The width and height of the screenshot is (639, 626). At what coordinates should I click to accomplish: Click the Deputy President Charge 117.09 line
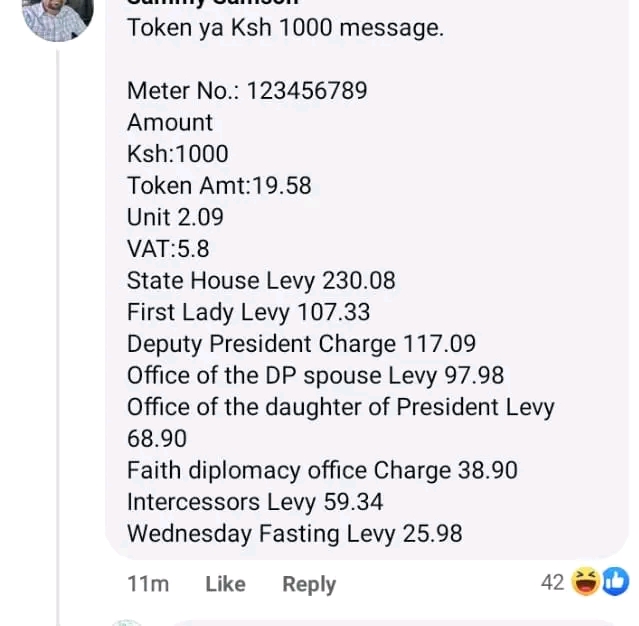[x=301, y=344]
